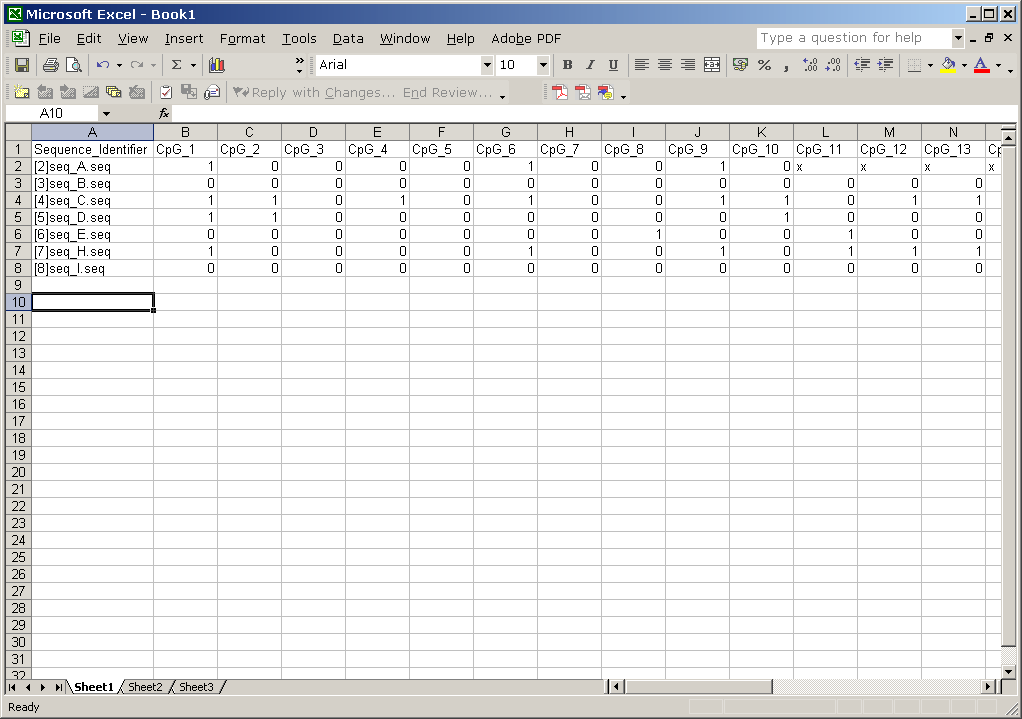This screenshot has width=1022, height=719.
Task: Apply Currency style format
Action: click(740, 65)
